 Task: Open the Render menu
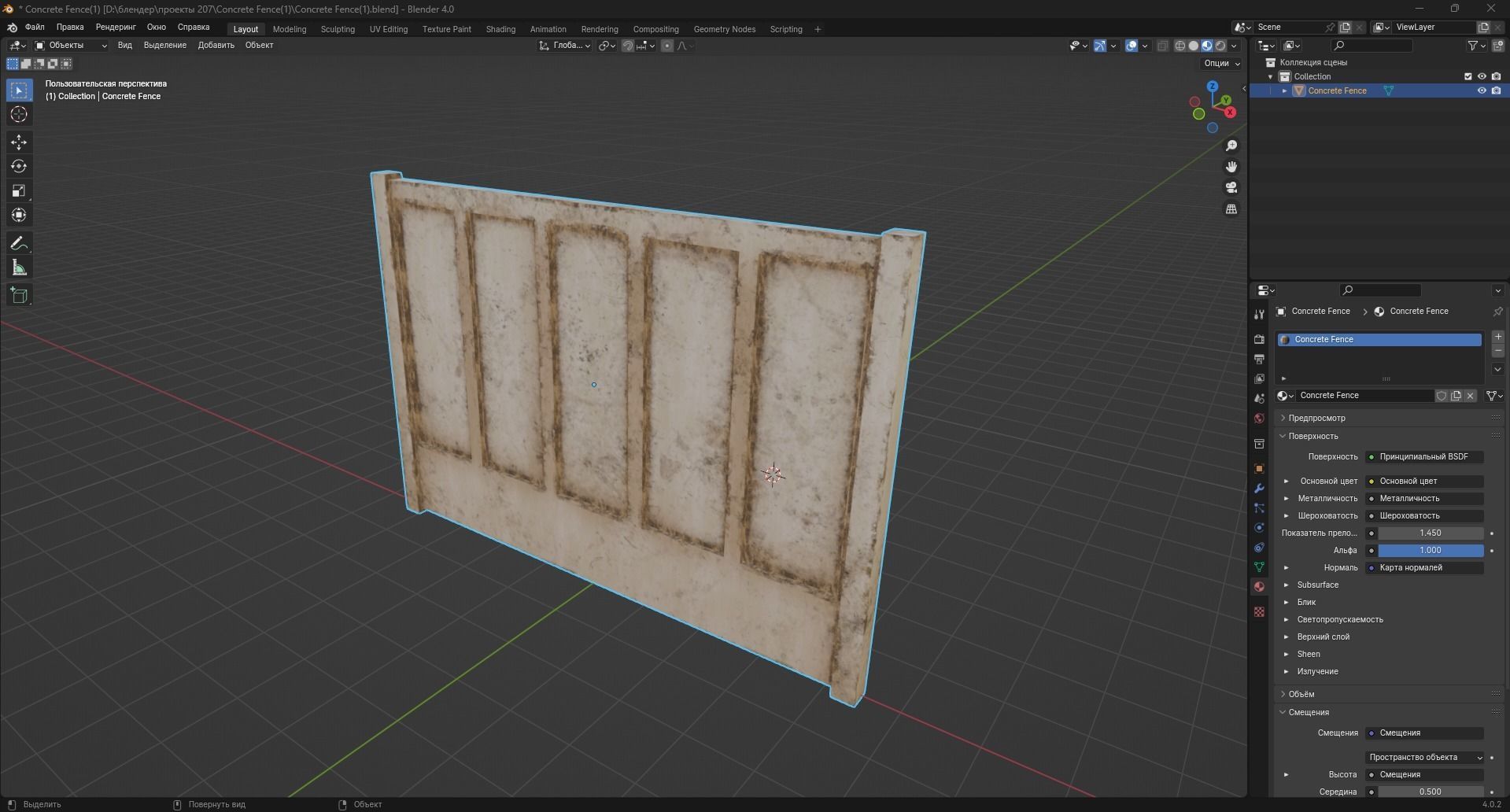click(116, 28)
